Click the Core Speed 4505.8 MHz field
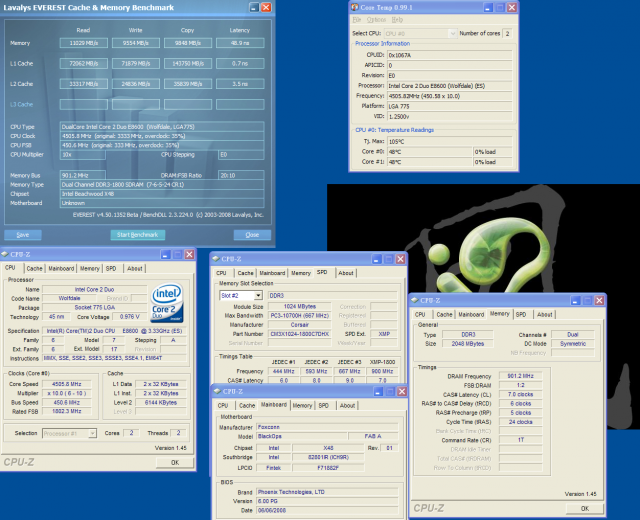This screenshot has width=640, height=520. (67, 384)
